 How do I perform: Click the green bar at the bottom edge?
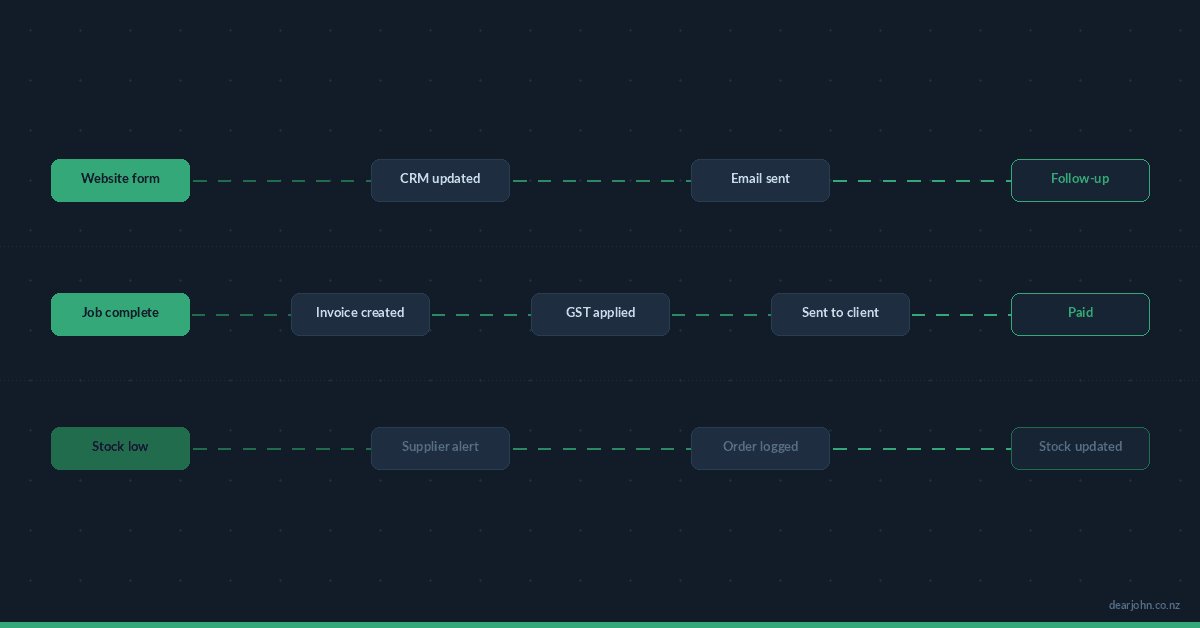600,625
